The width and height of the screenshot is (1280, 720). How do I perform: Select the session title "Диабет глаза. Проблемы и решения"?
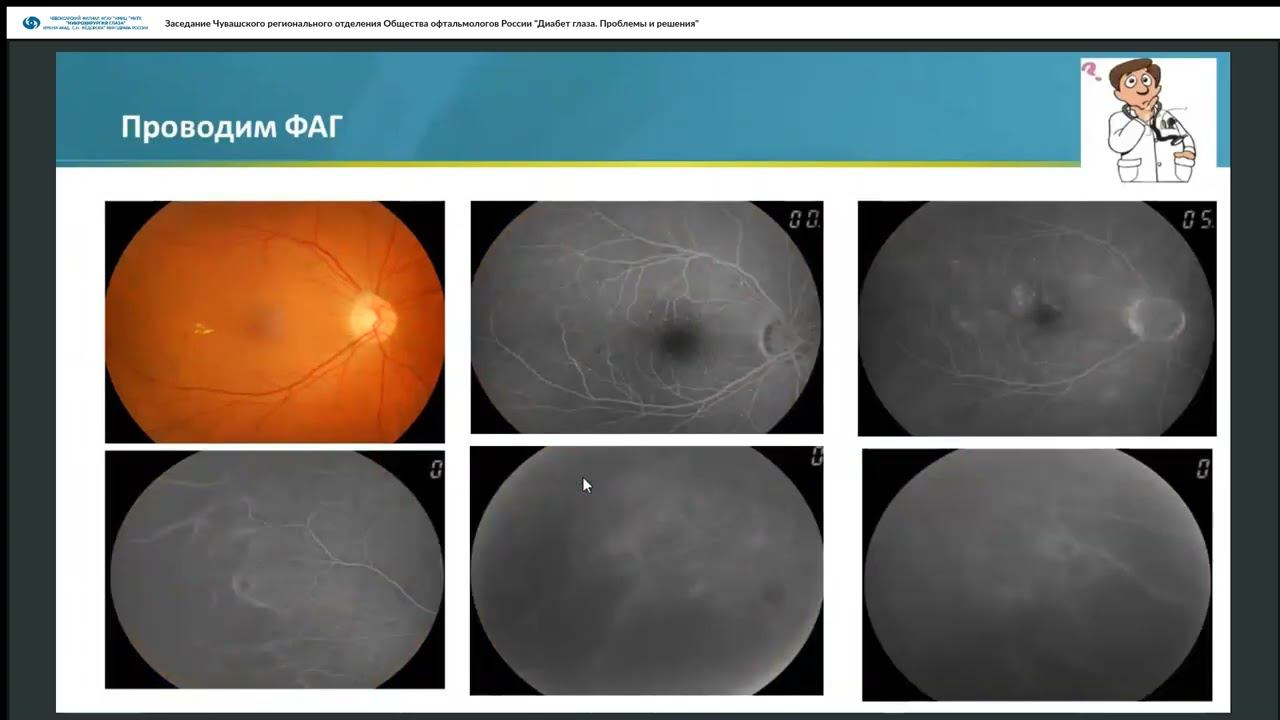[x=617, y=23]
